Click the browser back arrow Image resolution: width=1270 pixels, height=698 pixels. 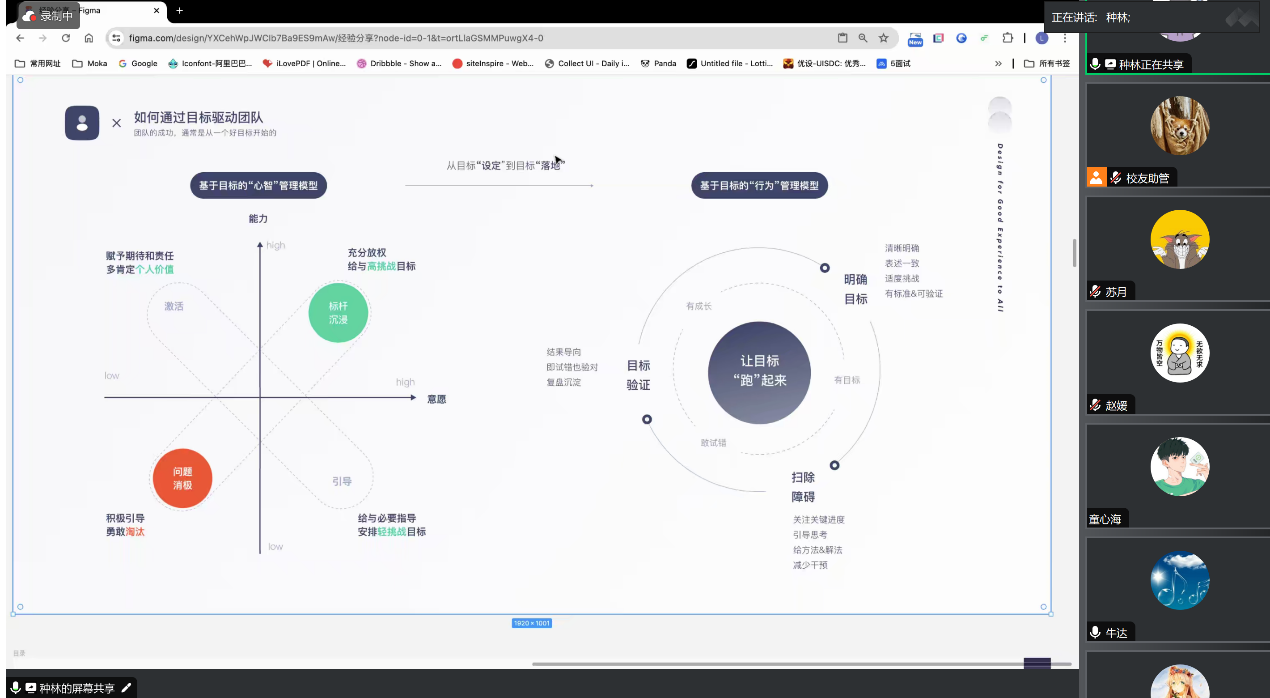20,38
